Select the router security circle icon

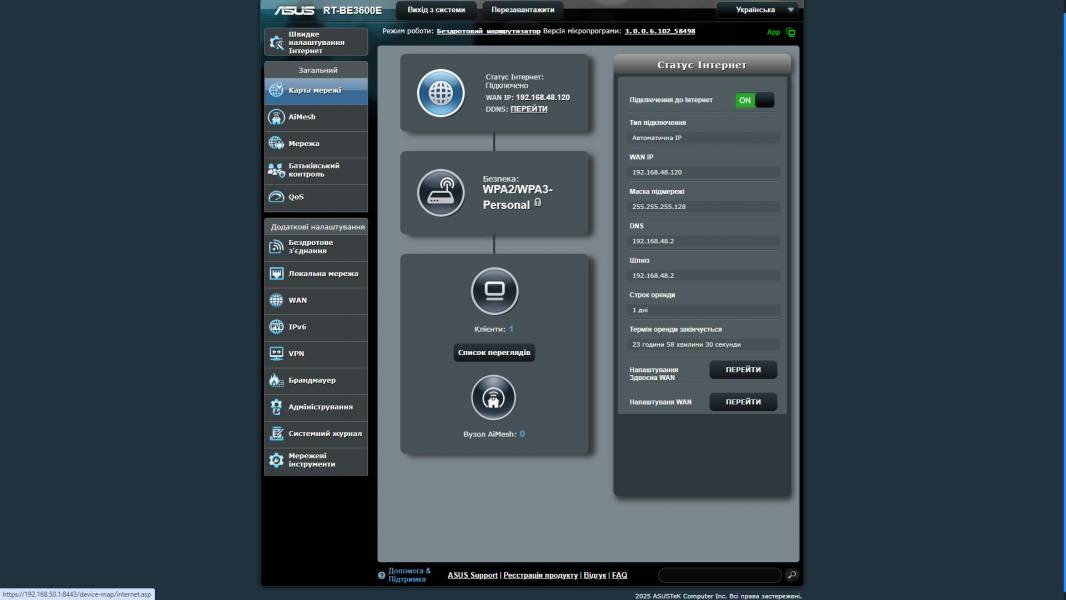(x=441, y=193)
